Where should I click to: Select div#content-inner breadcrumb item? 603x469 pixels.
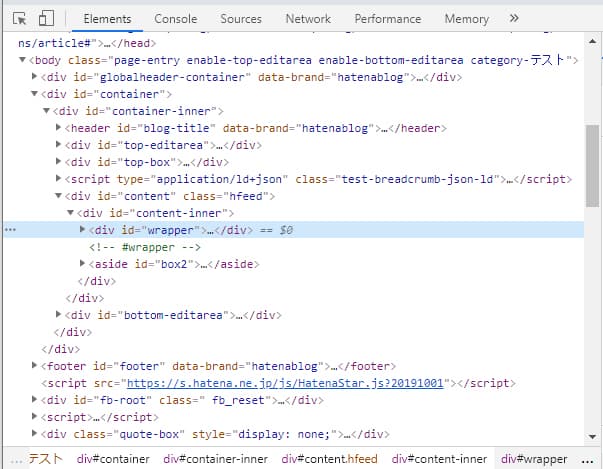439,459
